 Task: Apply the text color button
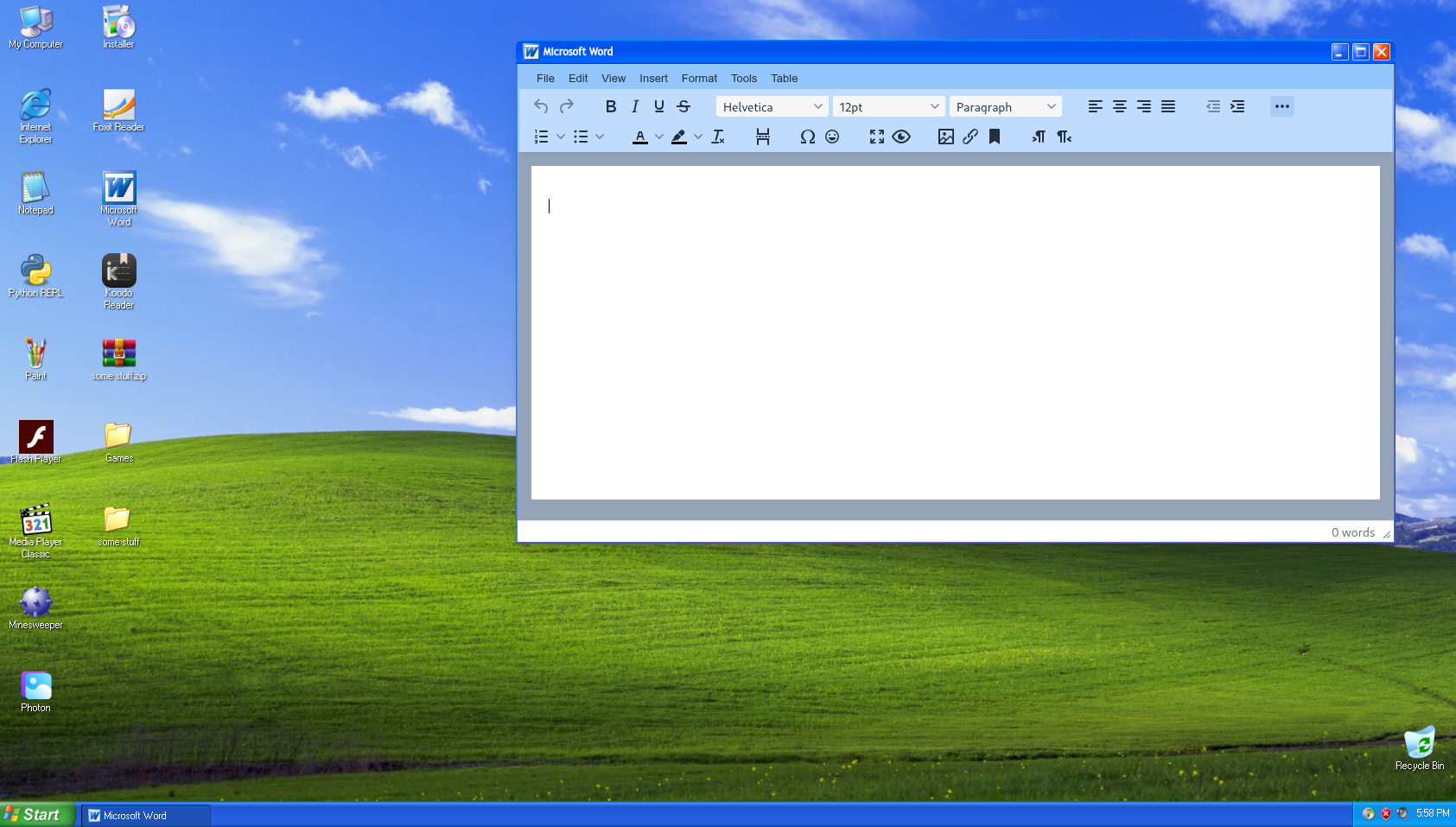(x=640, y=137)
